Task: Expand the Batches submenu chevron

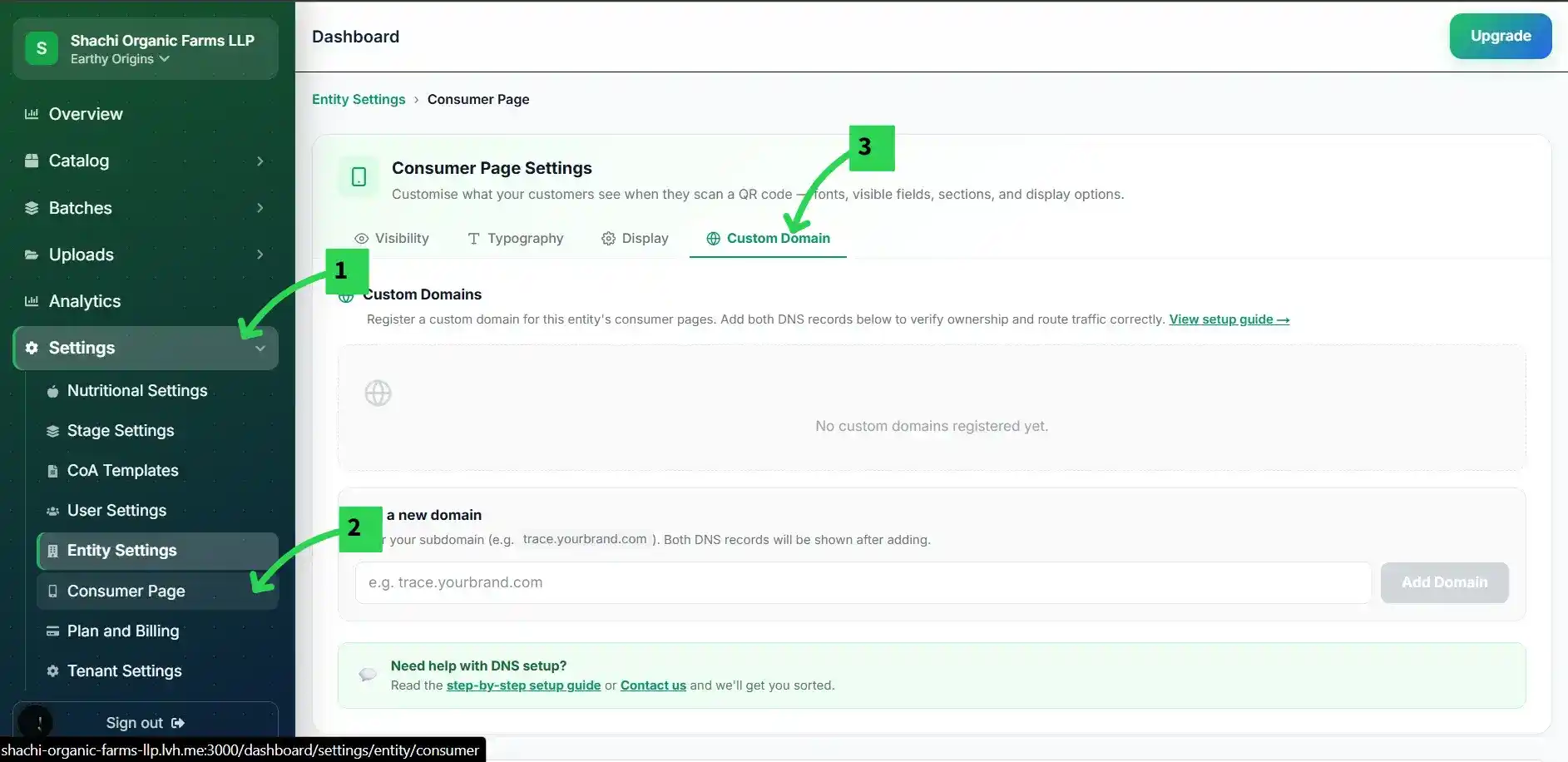Action: 260,208
